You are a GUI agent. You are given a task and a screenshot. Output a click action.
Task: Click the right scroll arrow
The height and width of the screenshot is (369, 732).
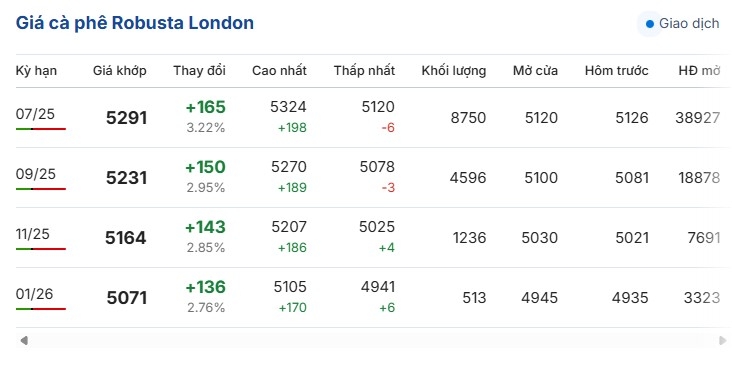(x=723, y=340)
